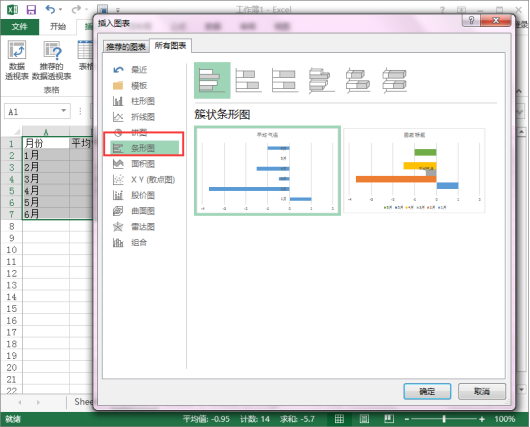Collapse the ribbon with chevron arrow
Image resolution: width=530 pixels, height=427 pixels.
[519, 91]
